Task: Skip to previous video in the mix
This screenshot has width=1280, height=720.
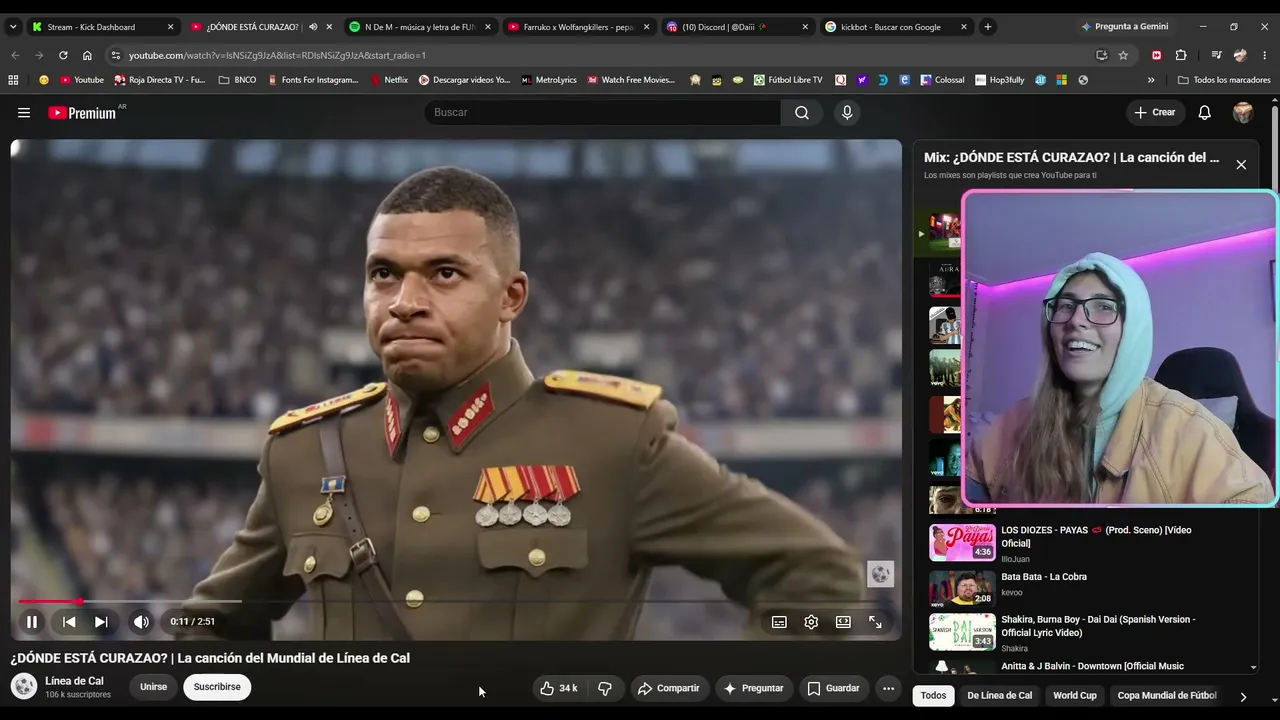Action: (69, 622)
